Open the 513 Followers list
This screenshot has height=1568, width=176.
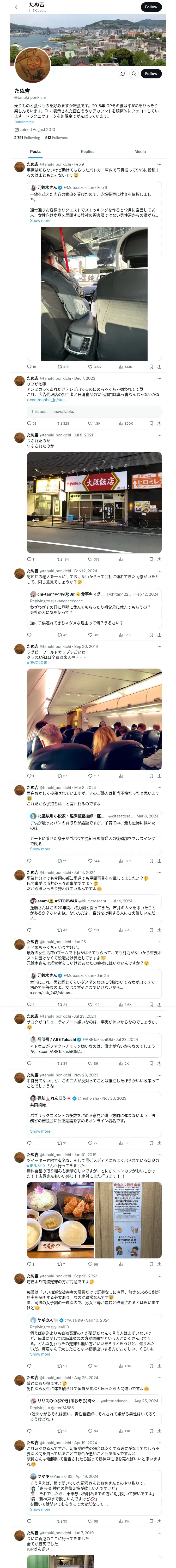[56, 137]
